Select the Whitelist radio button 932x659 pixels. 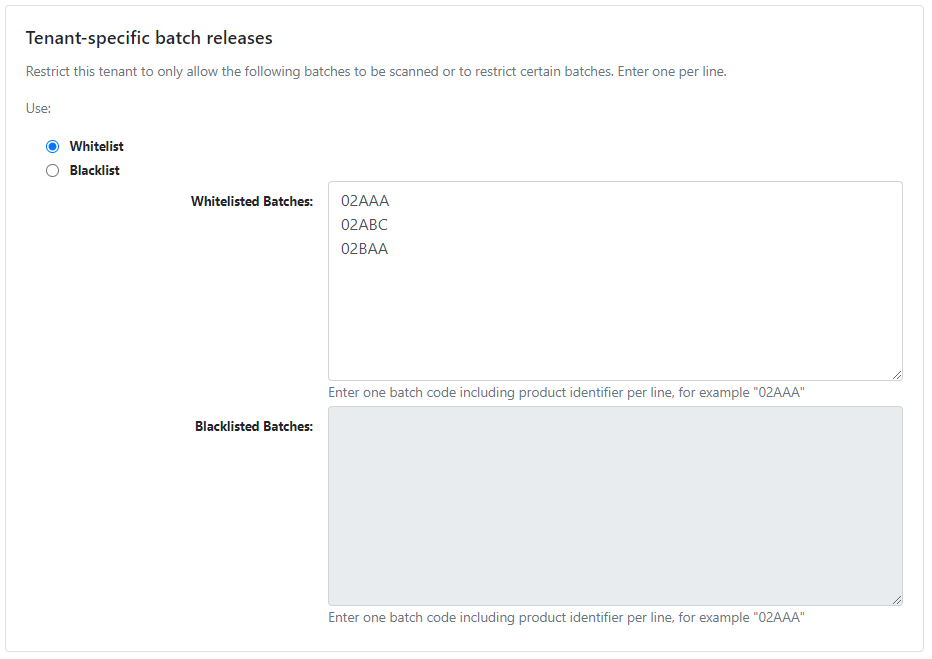pyautogui.click(x=53, y=147)
